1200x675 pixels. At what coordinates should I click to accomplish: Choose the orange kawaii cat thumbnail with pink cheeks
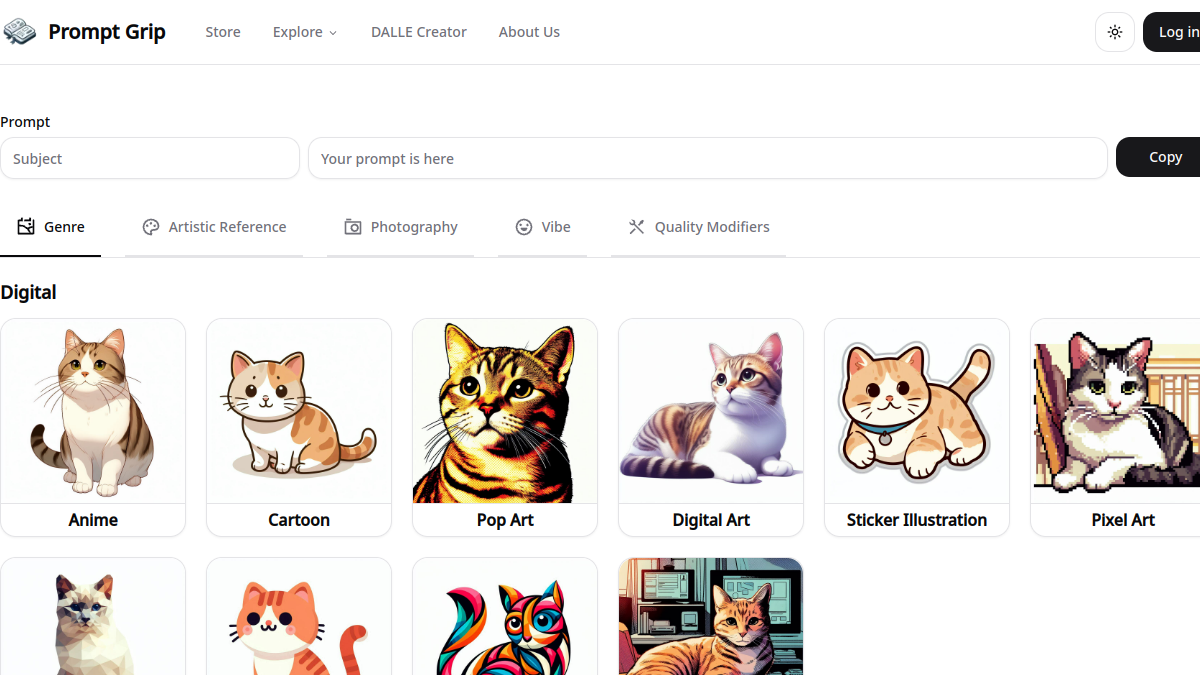click(x=299, y=616)
